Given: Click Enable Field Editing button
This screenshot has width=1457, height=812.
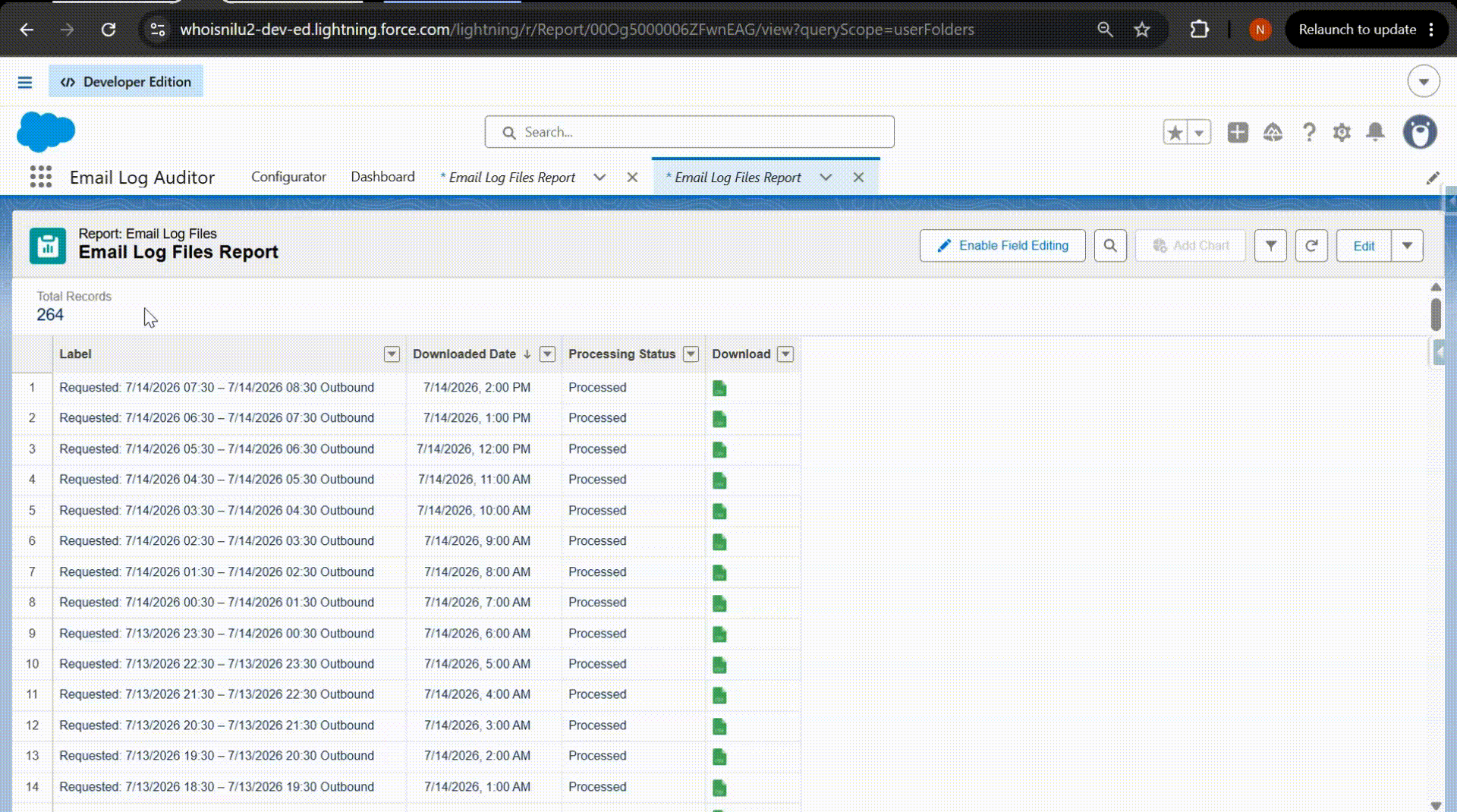Looking at the screenshot, I should tap(1002, 246).
